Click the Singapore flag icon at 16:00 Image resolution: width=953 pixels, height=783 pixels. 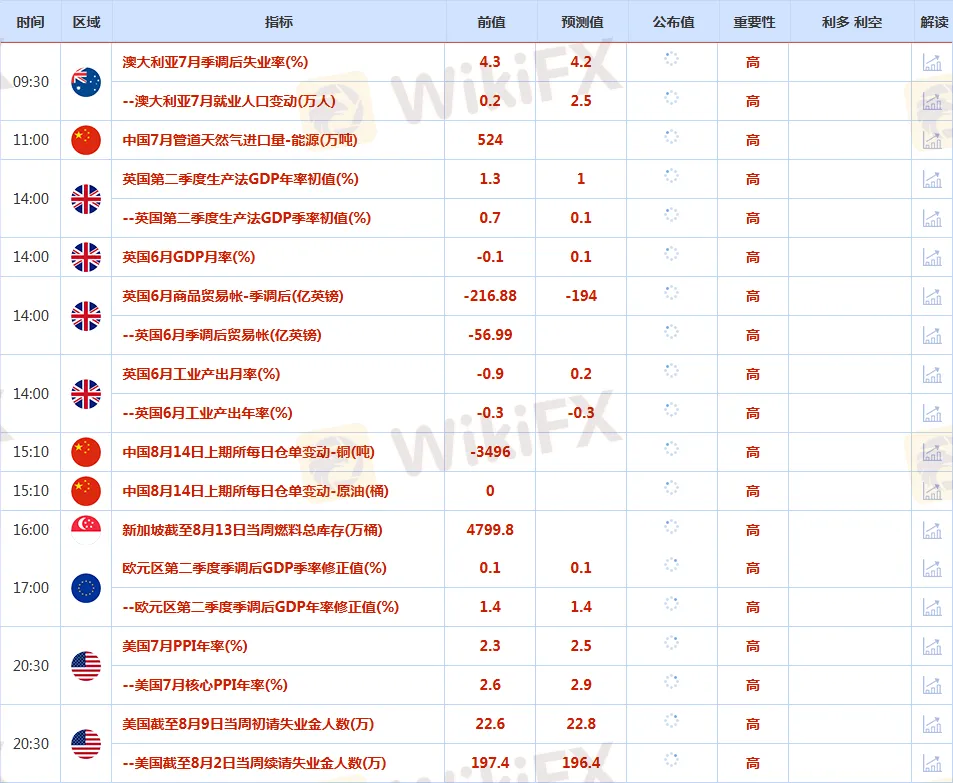pos(86,529)
